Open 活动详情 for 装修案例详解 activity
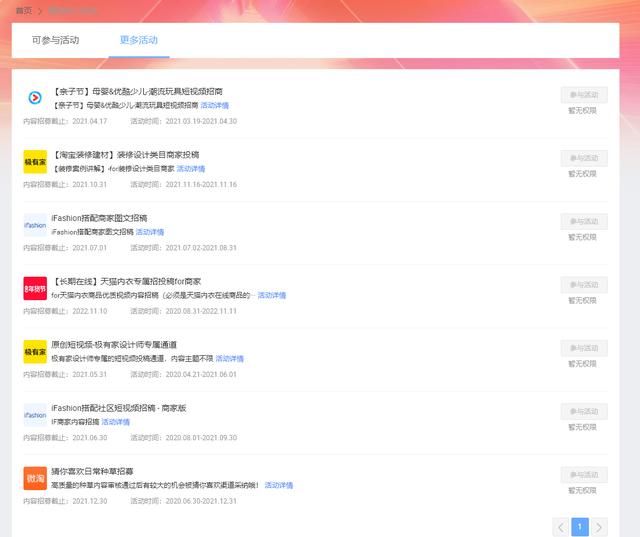The image size is (640, 537). (191, 169)
